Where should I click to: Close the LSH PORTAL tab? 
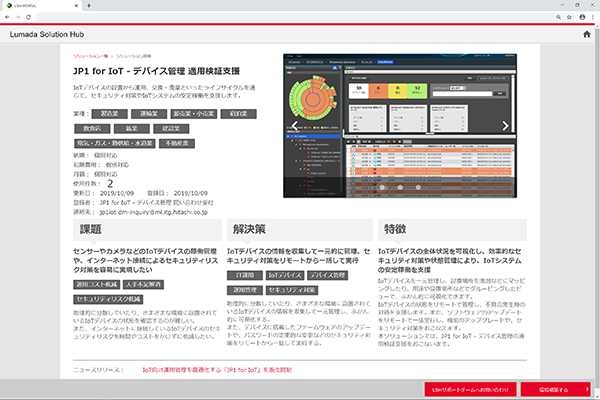(77, 5)
